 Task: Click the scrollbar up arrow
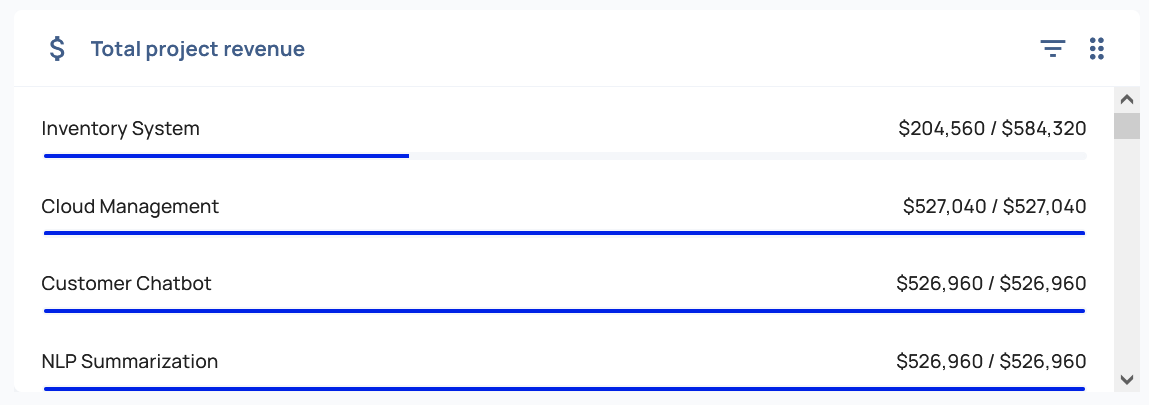click(x=1126, y=99)
